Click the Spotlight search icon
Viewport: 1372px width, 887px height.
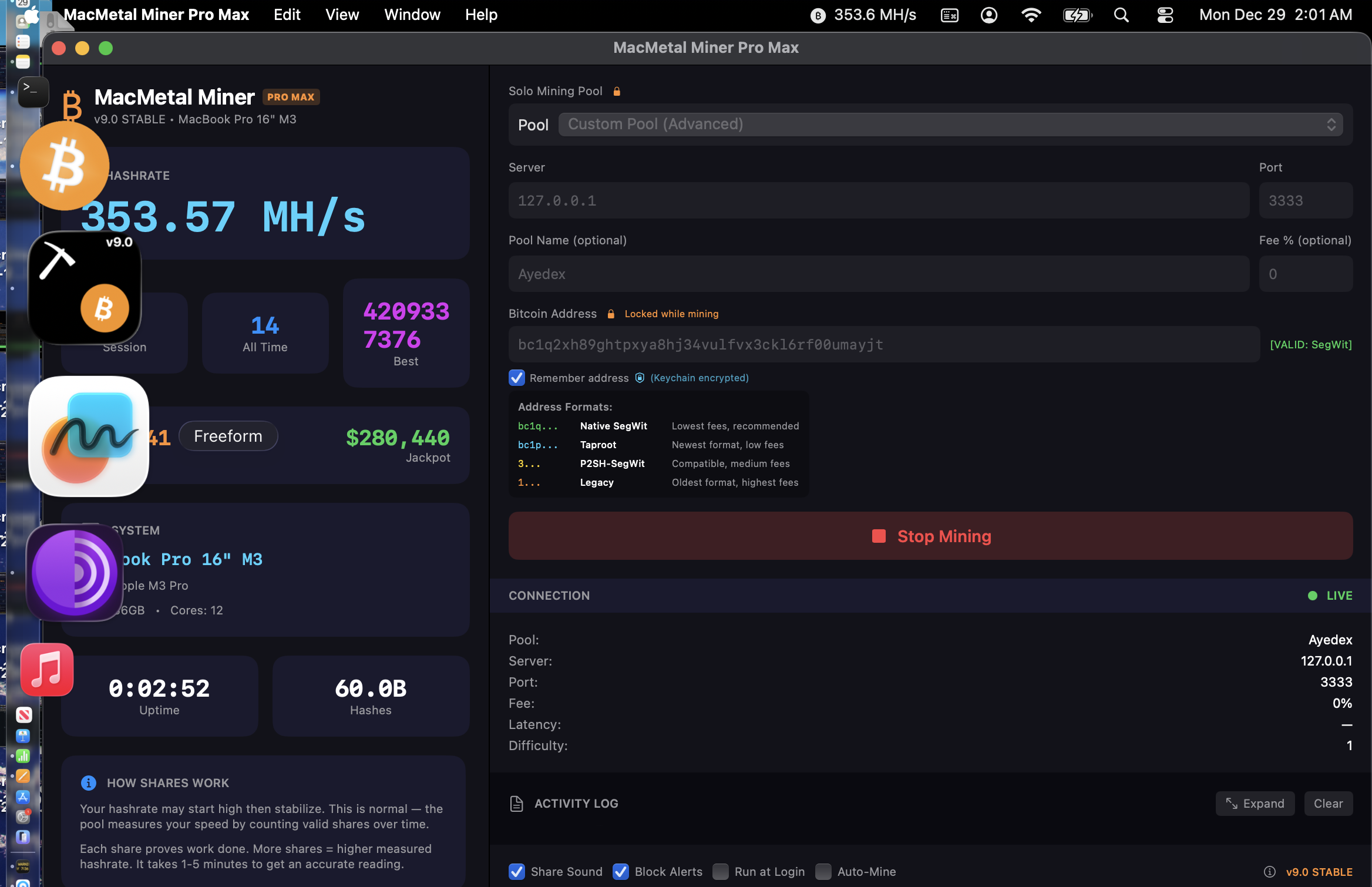pos(1121,15)
